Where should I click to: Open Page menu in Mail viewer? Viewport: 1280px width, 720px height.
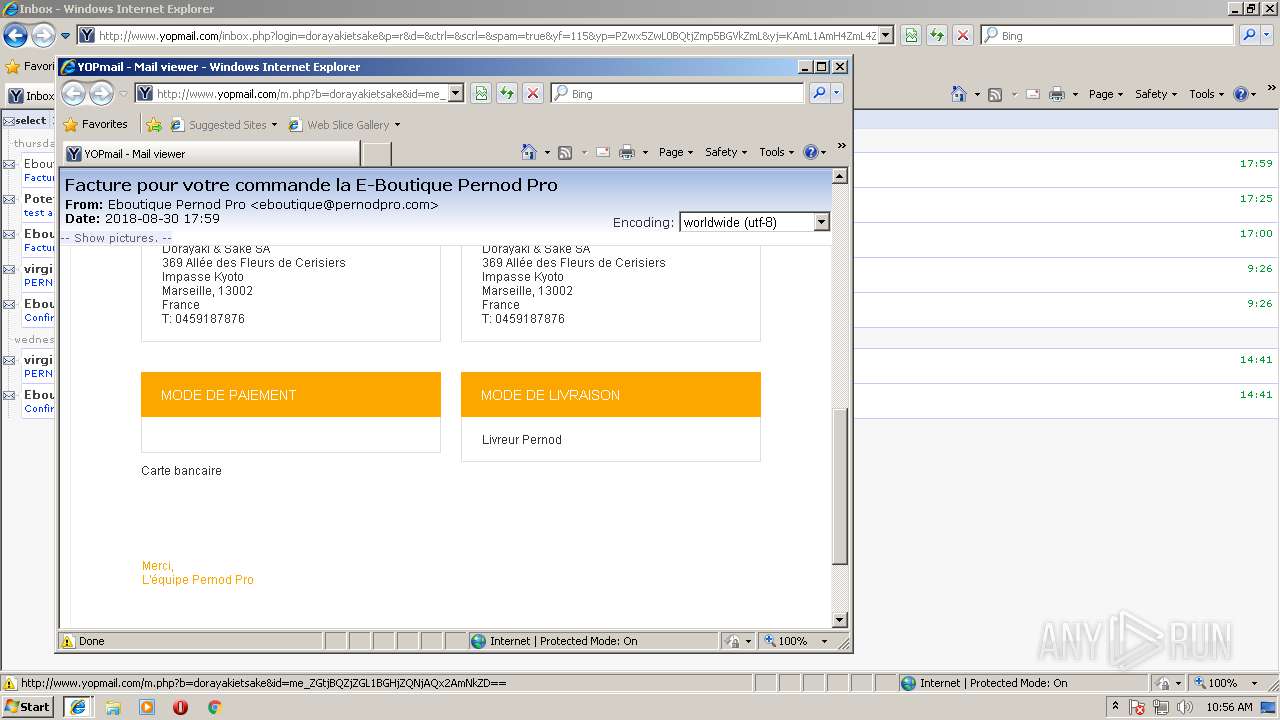point(676,152)
